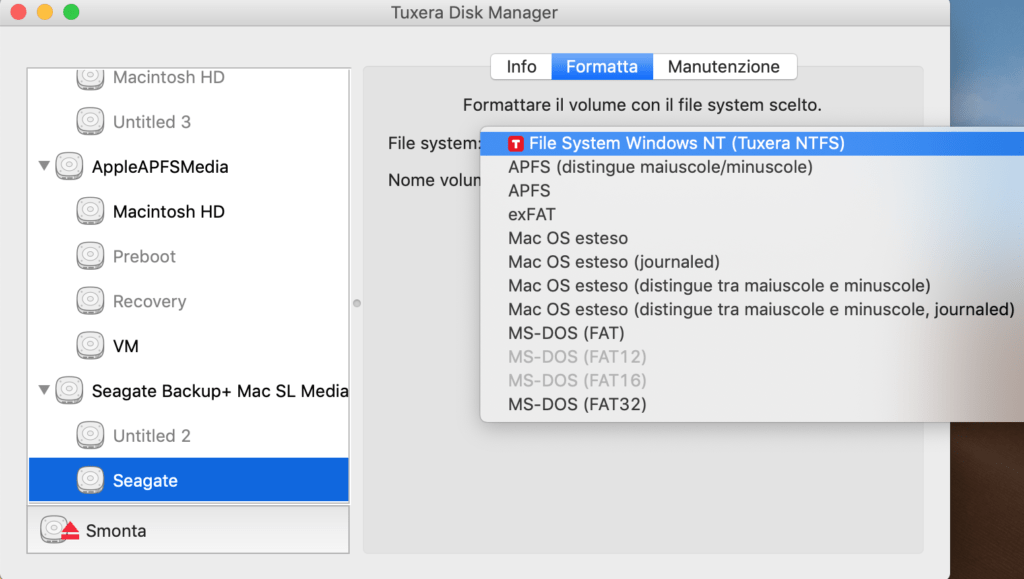The width and height of the screenshot is (1024, 579).
Task: Switch to the Info tab
Action: coord(521,67)
